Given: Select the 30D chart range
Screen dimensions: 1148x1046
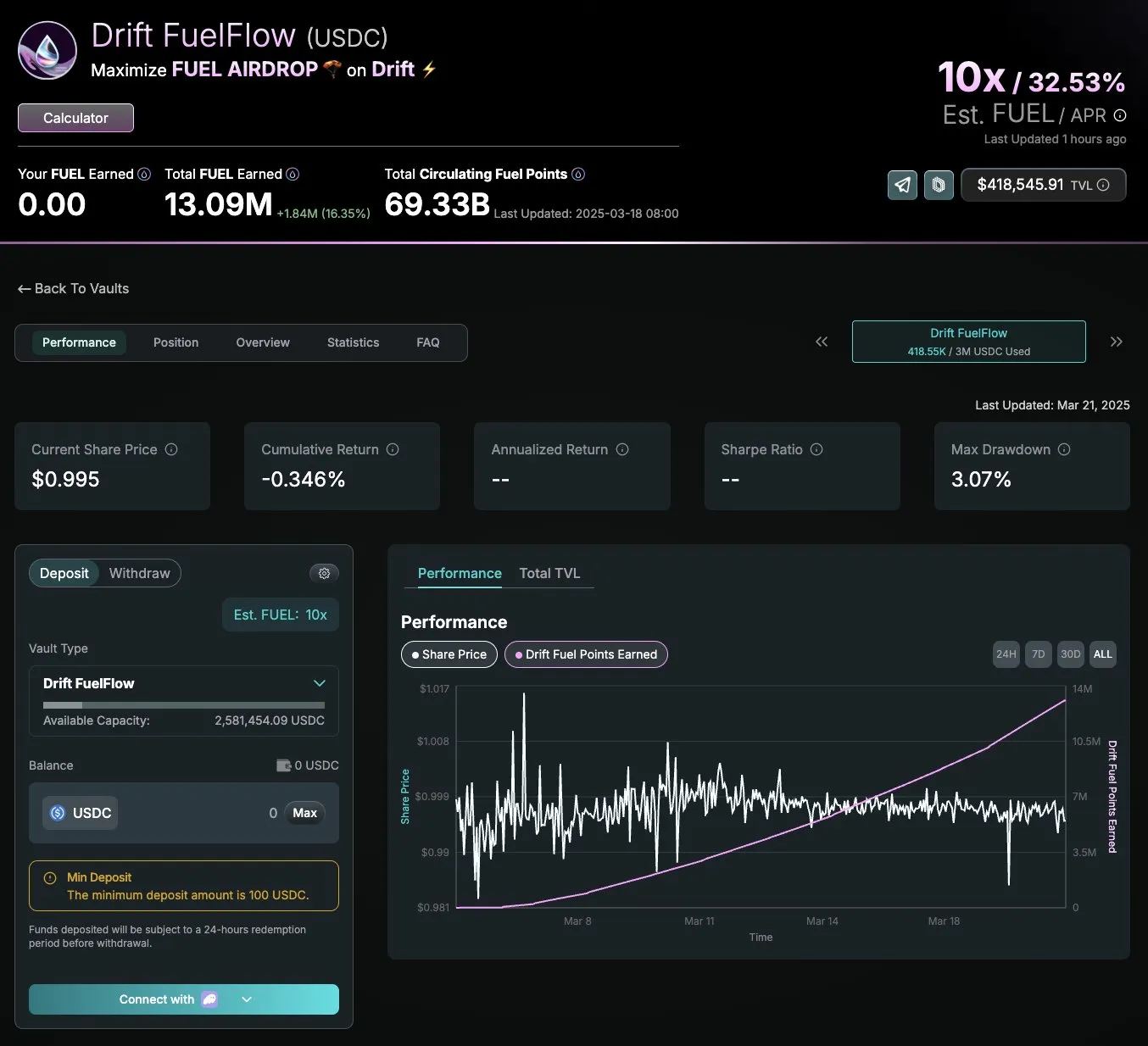Looking at the screenshot, I should (1071, 654).
